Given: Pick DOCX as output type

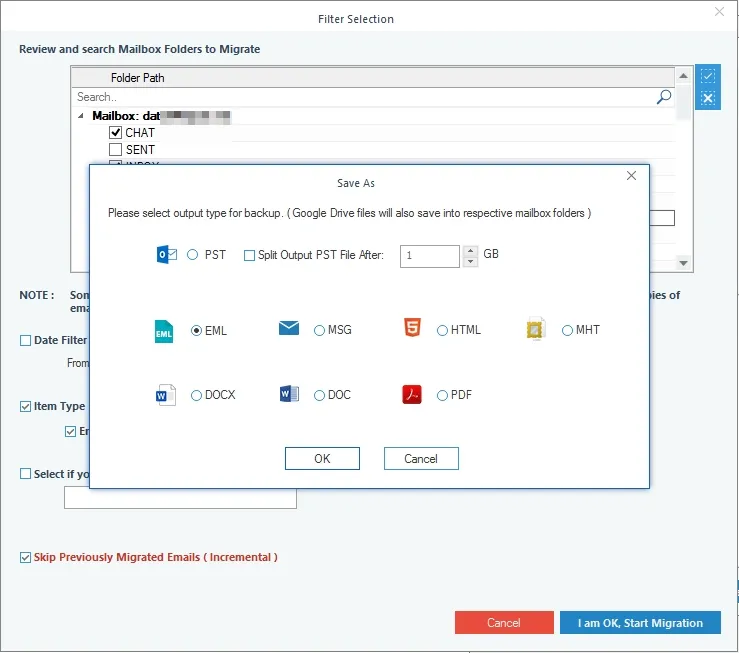Looking at the screenshot, I should [196, 395].
